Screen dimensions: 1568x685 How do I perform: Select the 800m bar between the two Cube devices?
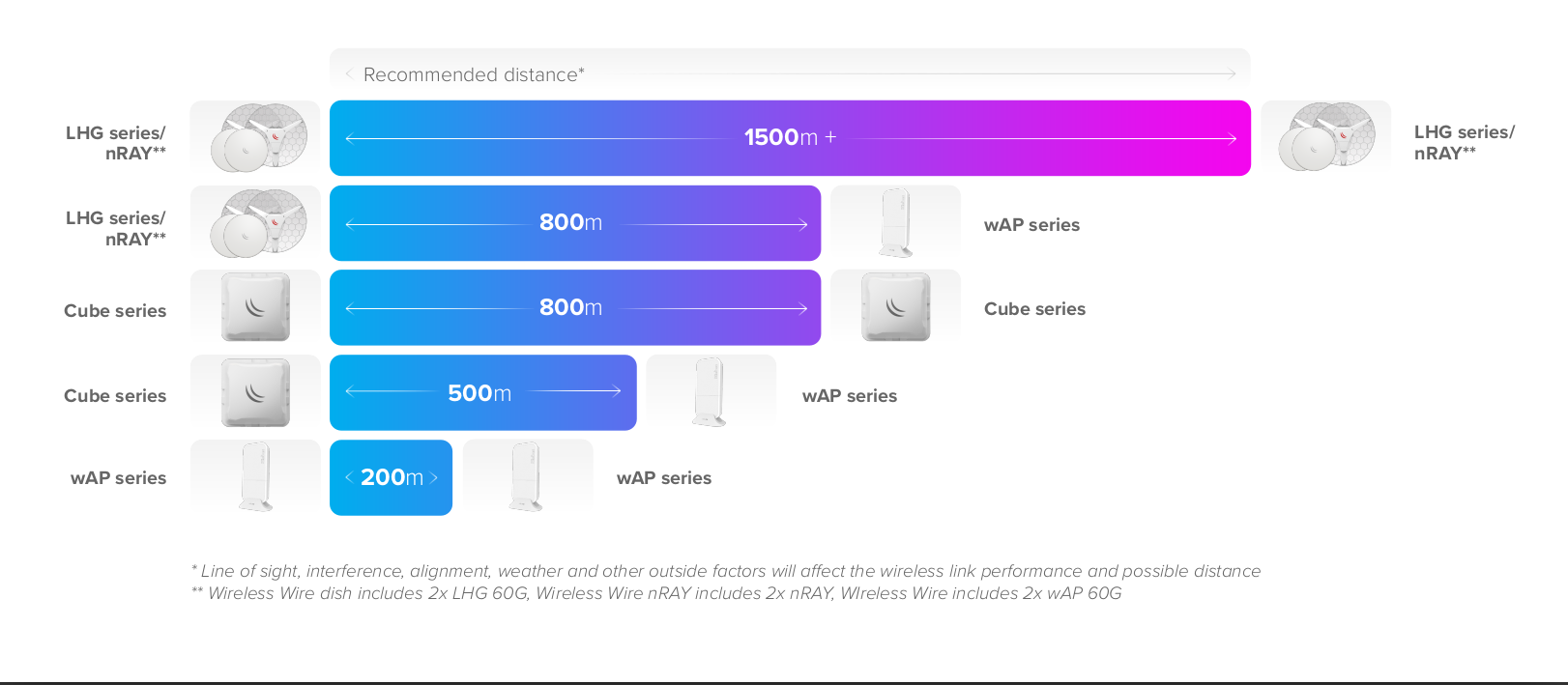coord(575,307)
